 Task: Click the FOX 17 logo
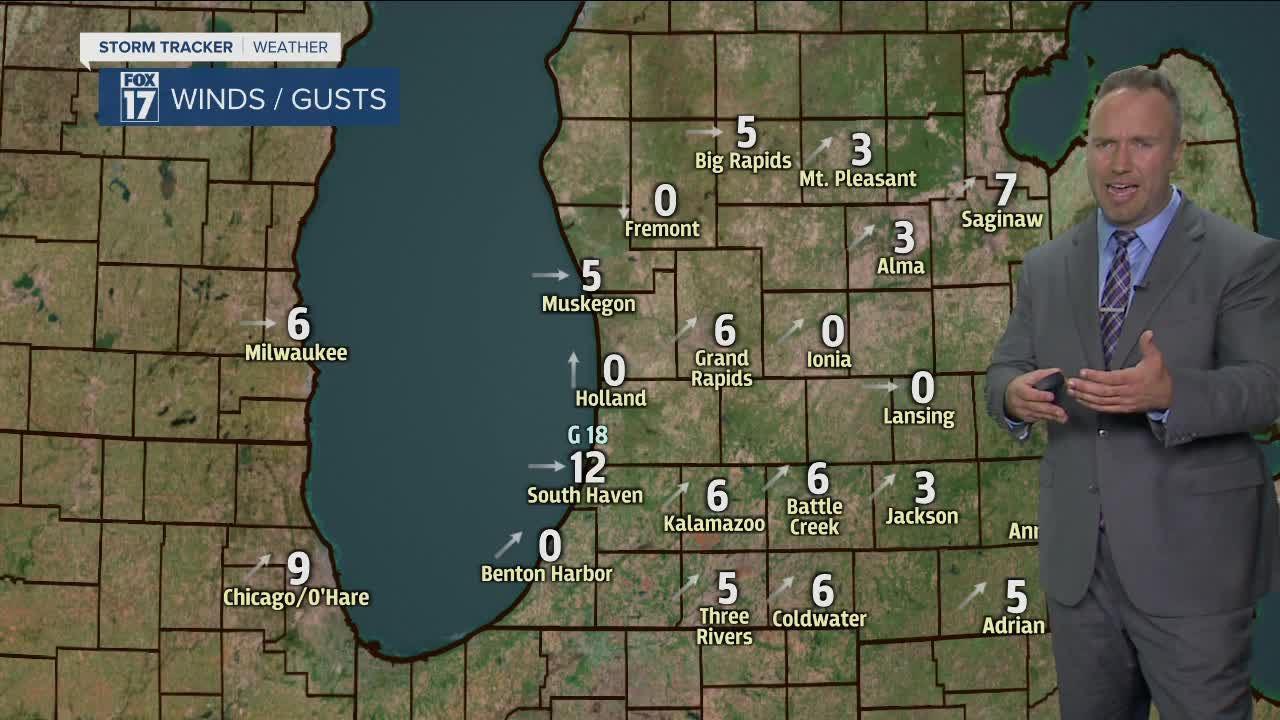click(x=139, y=97)
